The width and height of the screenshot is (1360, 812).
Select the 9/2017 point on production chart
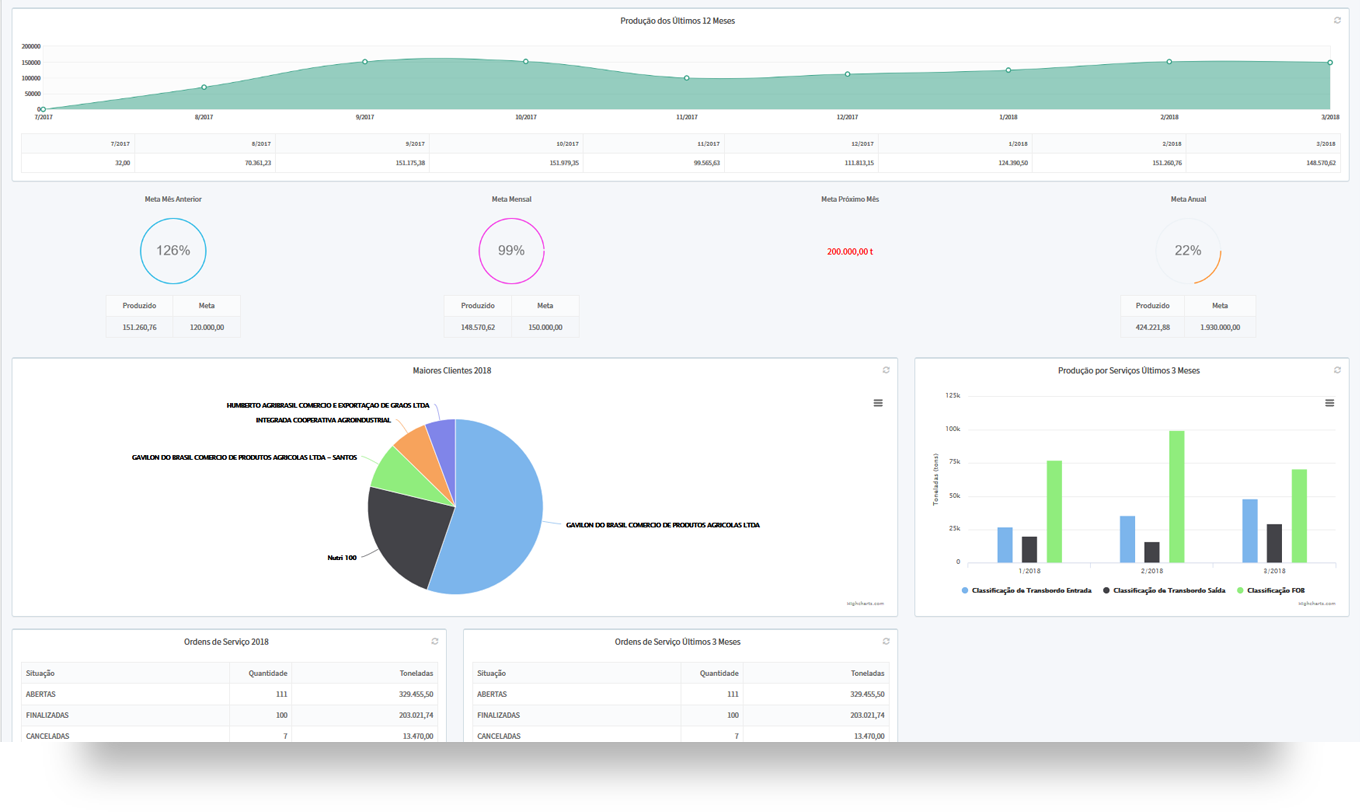[365, 62]
